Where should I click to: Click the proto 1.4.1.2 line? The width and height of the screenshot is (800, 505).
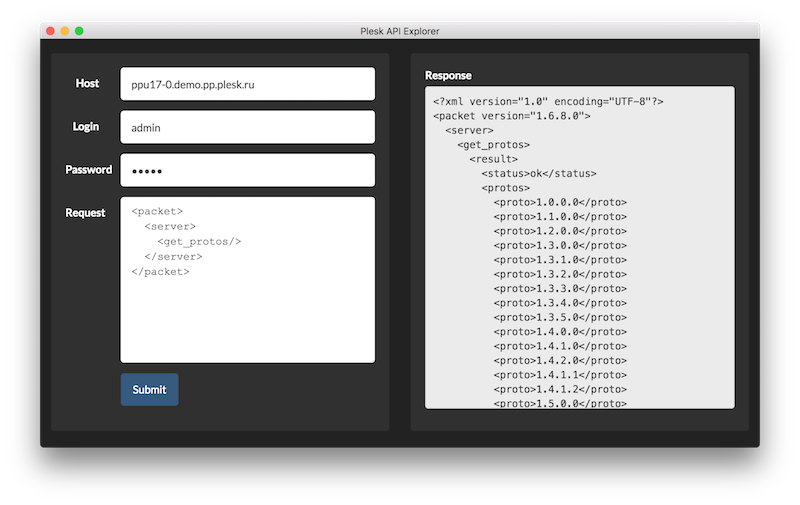[560, 389]
